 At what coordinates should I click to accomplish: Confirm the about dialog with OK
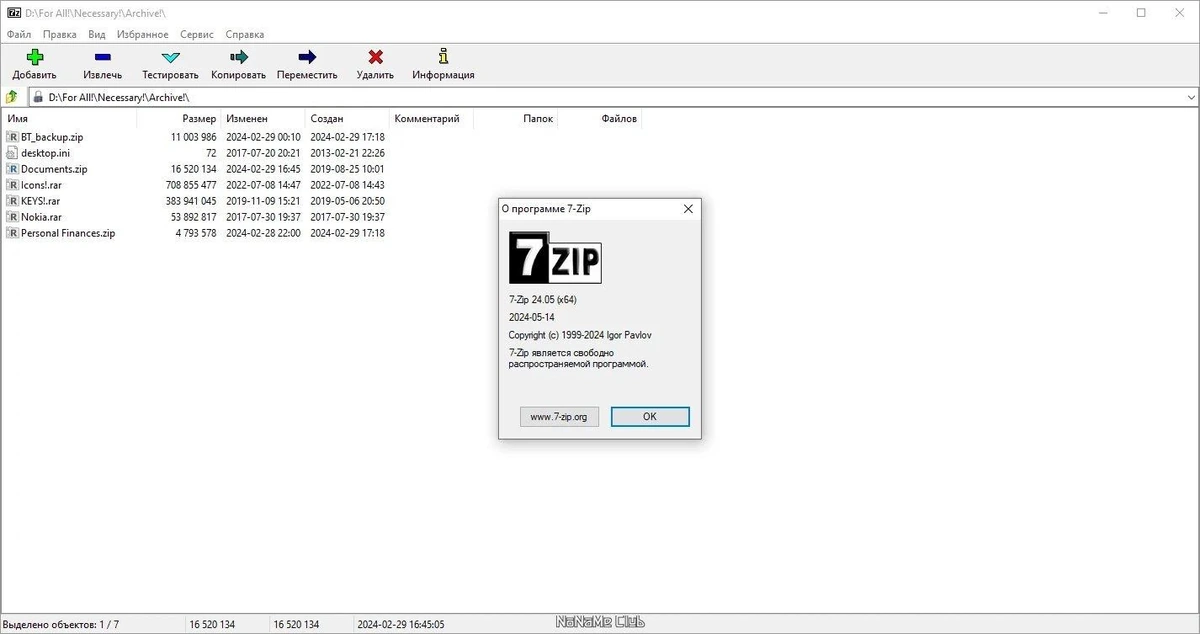[x=650, y=416]
